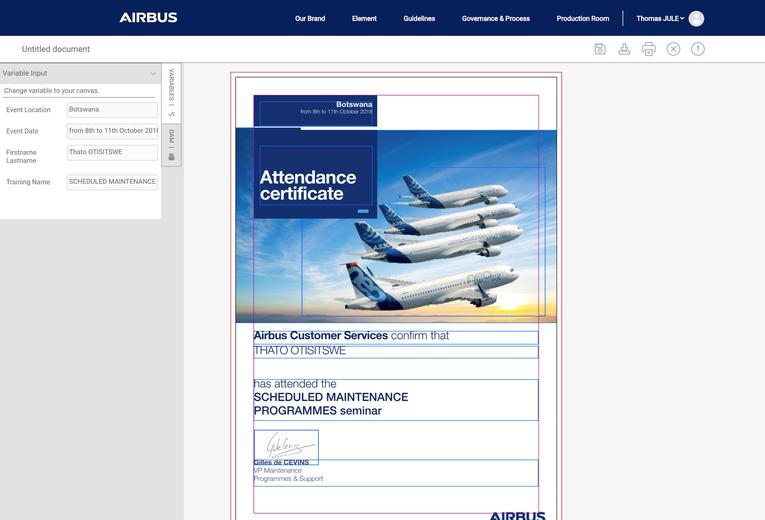Viewport: 765px width, 520px height.
Task: Open the Our Brand menu
Action: 310,19
